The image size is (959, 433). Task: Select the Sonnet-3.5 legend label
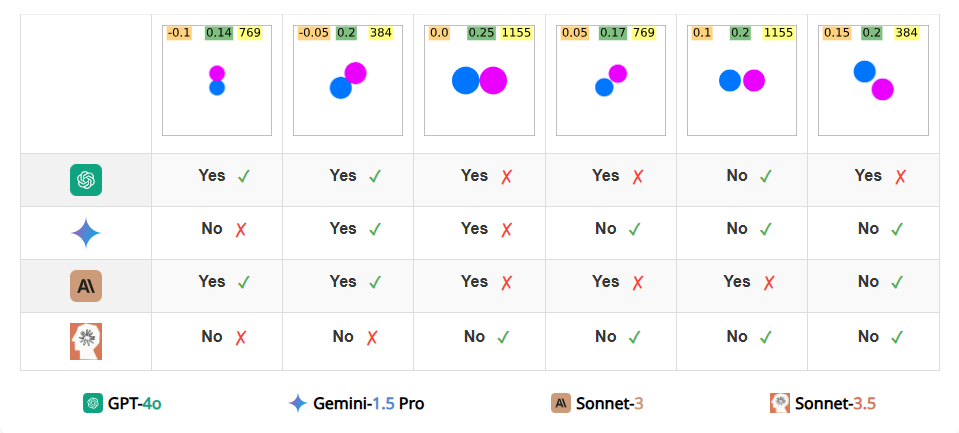pyautogui.click(x=835, y=404)
